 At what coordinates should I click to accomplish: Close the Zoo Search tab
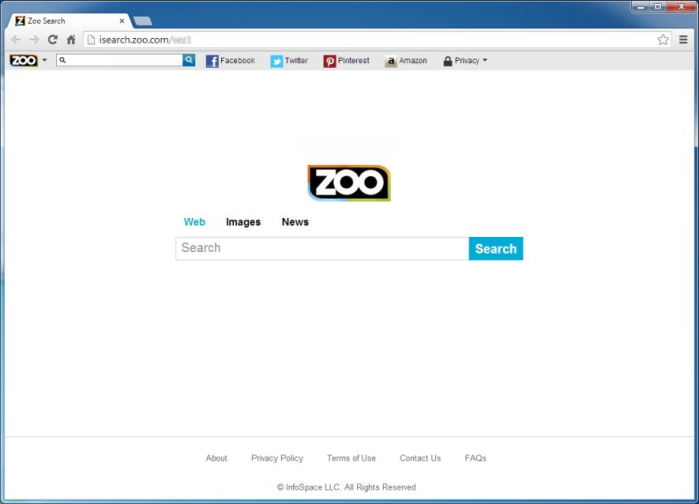pos(122,21)
